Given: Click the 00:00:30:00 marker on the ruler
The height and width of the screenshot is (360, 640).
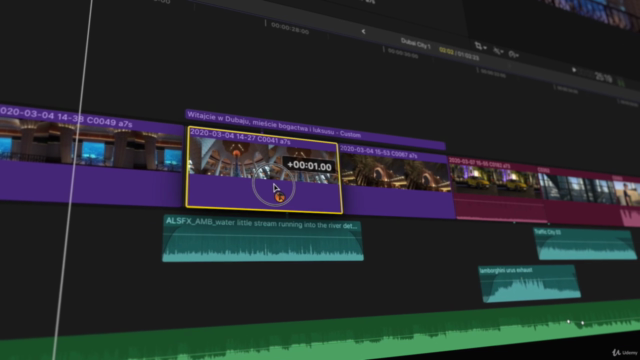Looking at the screenshot, I should 402,53.
